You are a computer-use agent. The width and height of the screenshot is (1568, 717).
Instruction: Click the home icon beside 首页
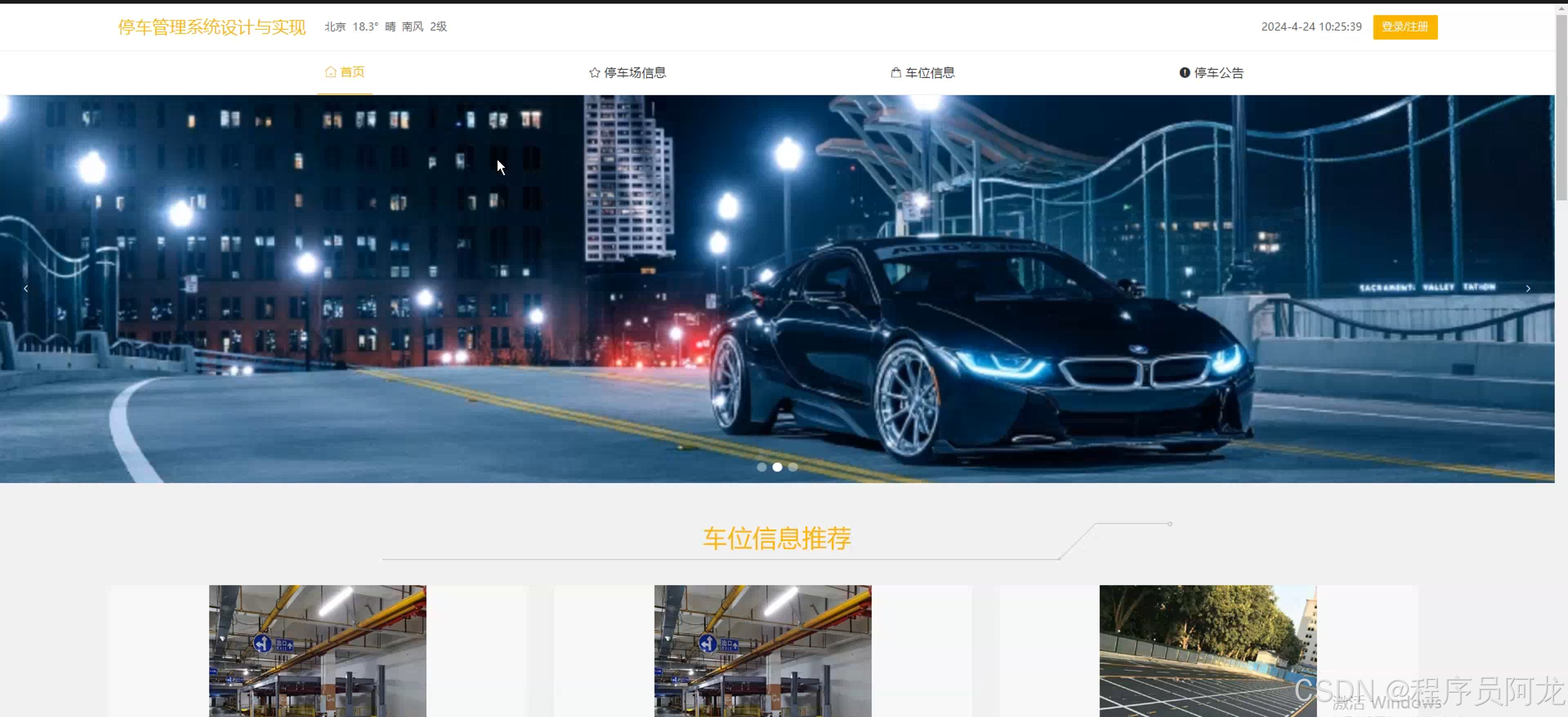[x=330, y=72]
